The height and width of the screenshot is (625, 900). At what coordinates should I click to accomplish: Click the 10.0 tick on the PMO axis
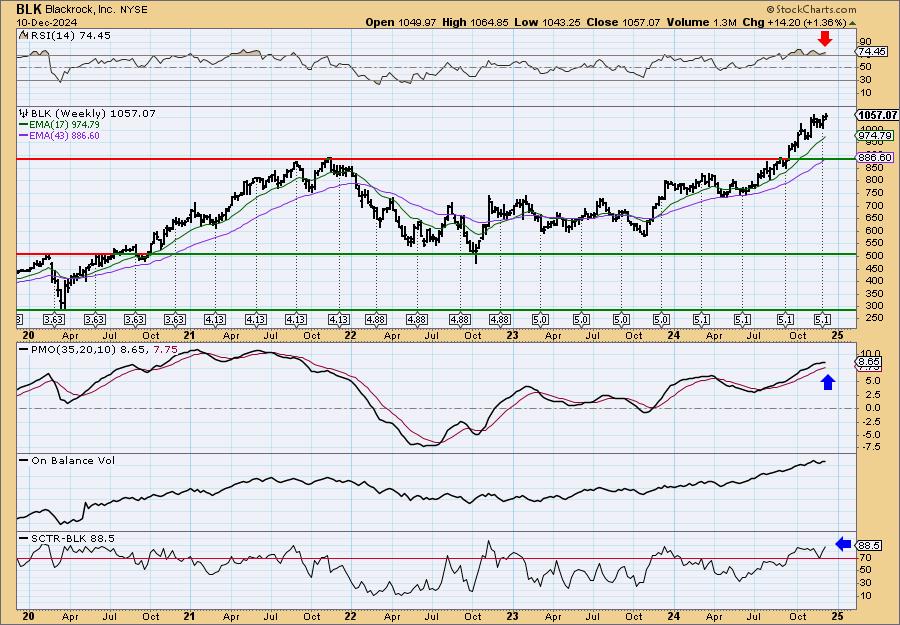871,354
